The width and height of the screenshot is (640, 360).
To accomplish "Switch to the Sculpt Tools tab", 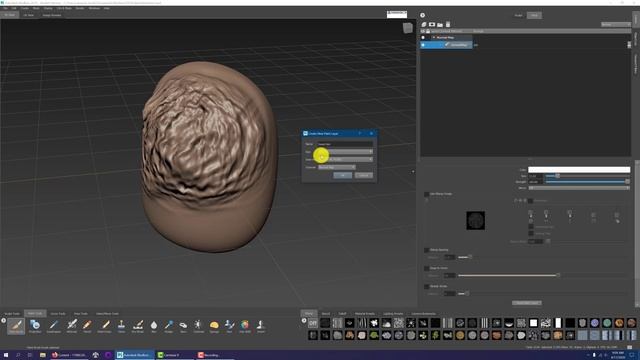I will click(x=12, y=313).
